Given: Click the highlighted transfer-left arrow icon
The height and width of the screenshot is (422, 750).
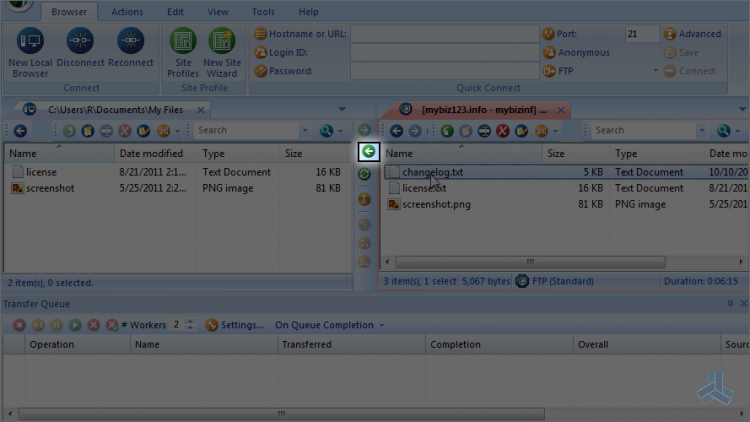Looking at the screenshot, I should (x=368, y=152).
